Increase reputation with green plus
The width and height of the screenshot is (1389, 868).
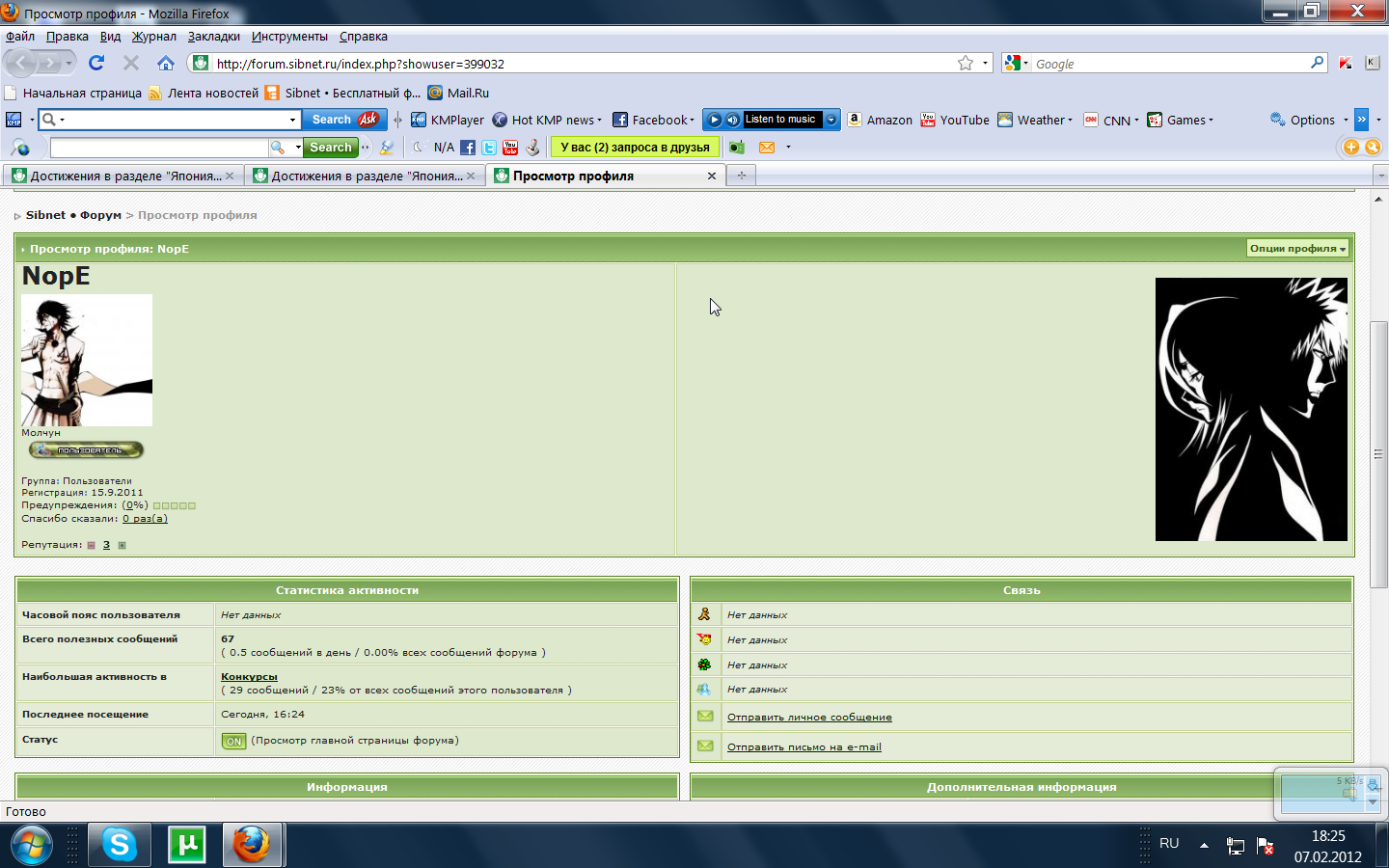tap(122, 545)
